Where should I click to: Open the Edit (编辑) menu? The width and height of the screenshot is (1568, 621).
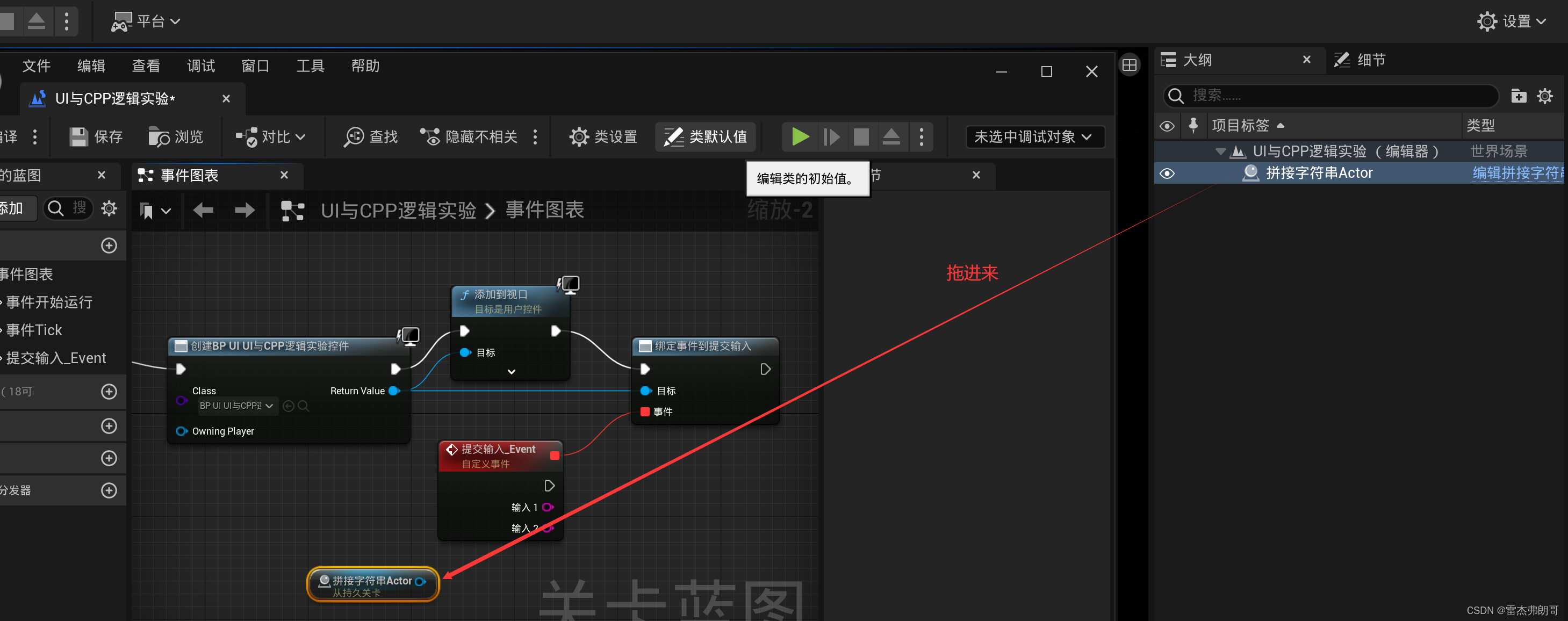[91, 66]
